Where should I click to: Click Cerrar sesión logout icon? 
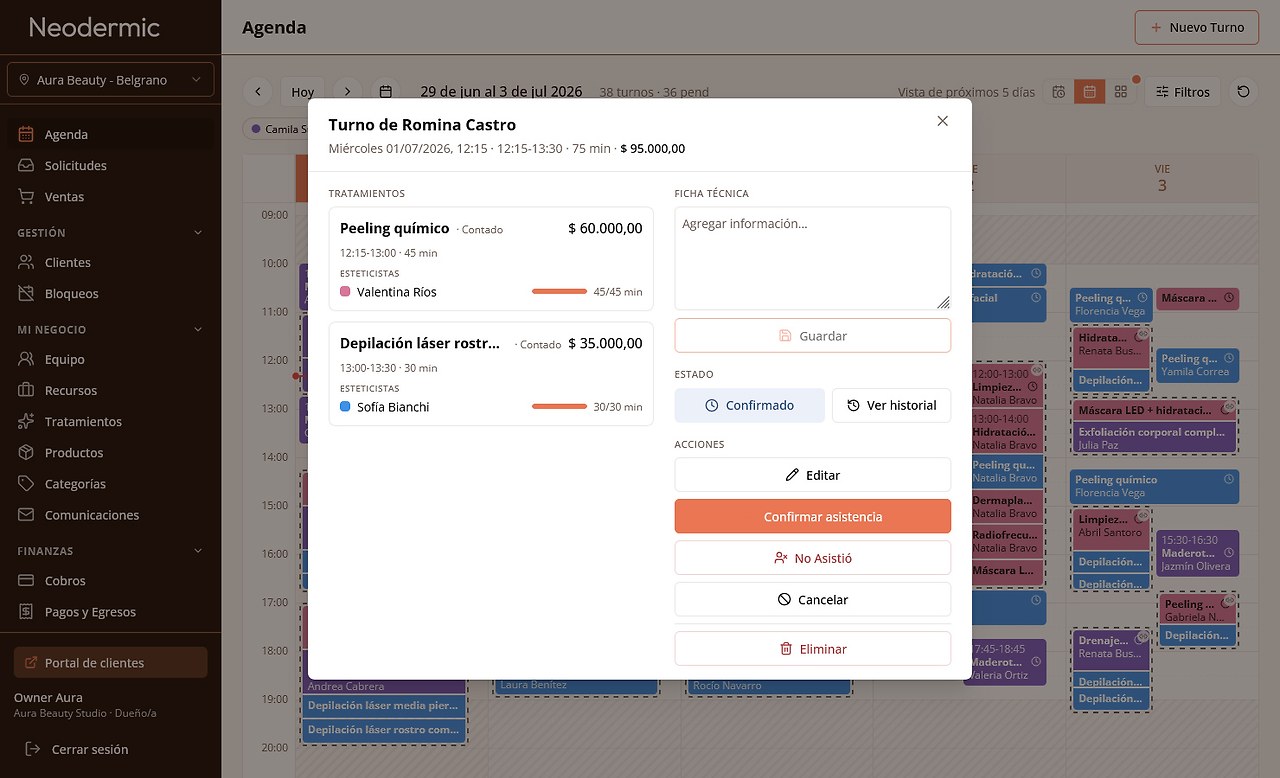click(33, 749)
